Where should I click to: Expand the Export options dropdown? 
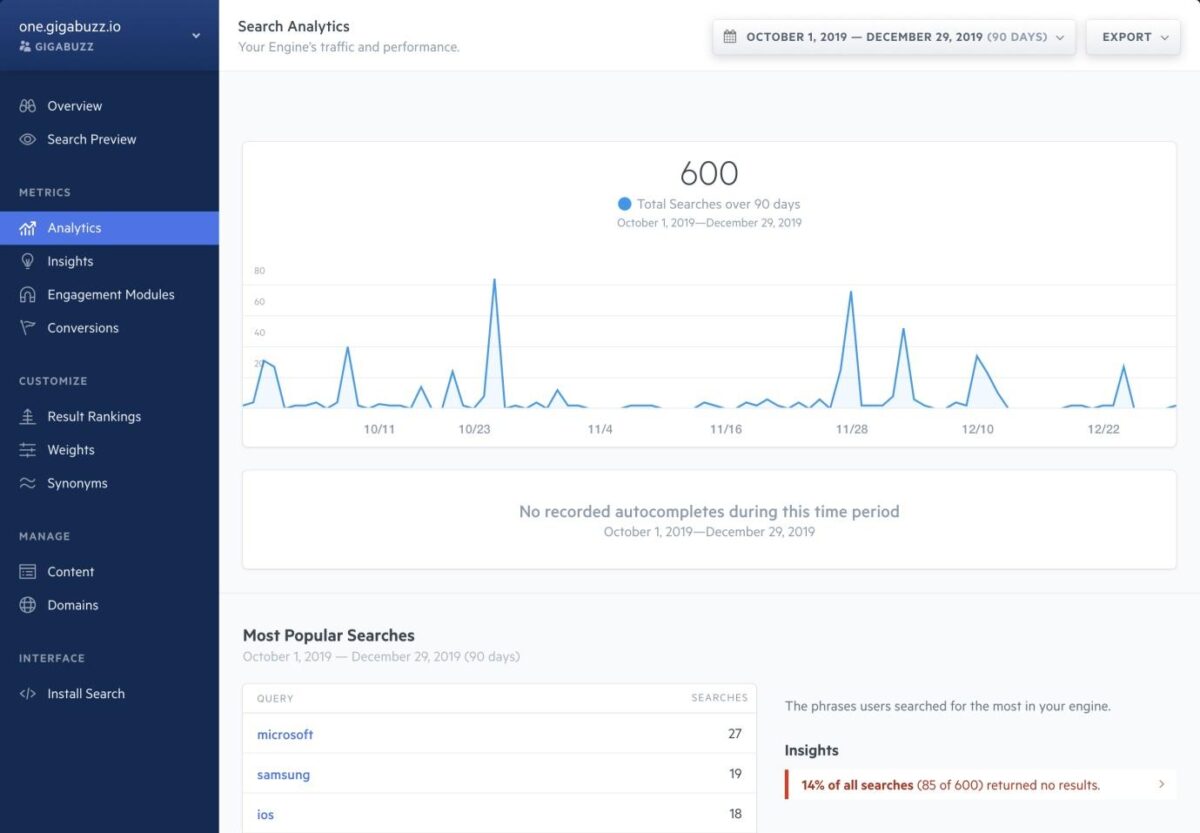(x=1132, y=36)
